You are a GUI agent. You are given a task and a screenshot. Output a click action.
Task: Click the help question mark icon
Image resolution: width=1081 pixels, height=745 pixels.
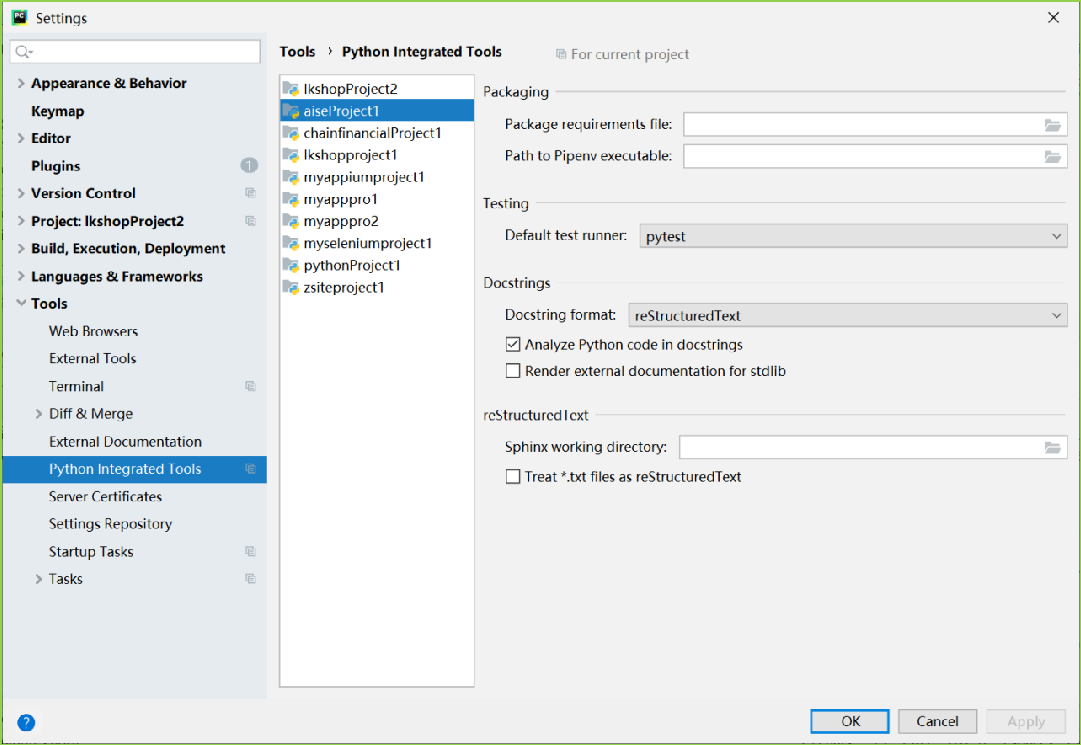pyautogui.click(x=26, y=722)
